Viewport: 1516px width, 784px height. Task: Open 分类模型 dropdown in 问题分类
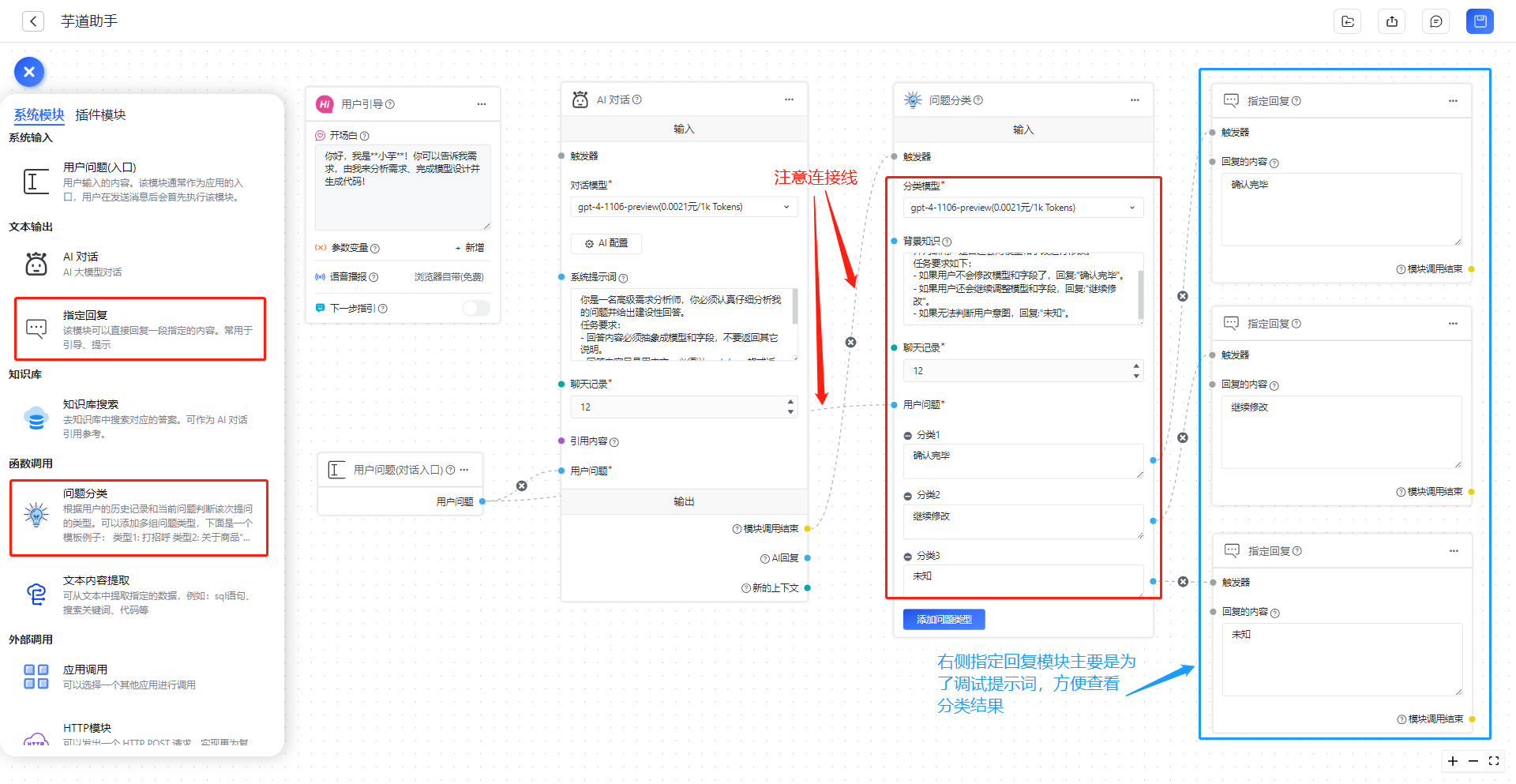1023,208
